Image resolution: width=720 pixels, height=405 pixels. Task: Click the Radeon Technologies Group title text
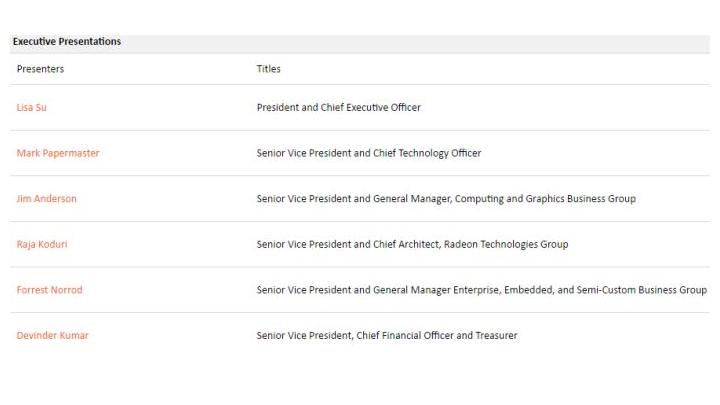coord(412,244)
